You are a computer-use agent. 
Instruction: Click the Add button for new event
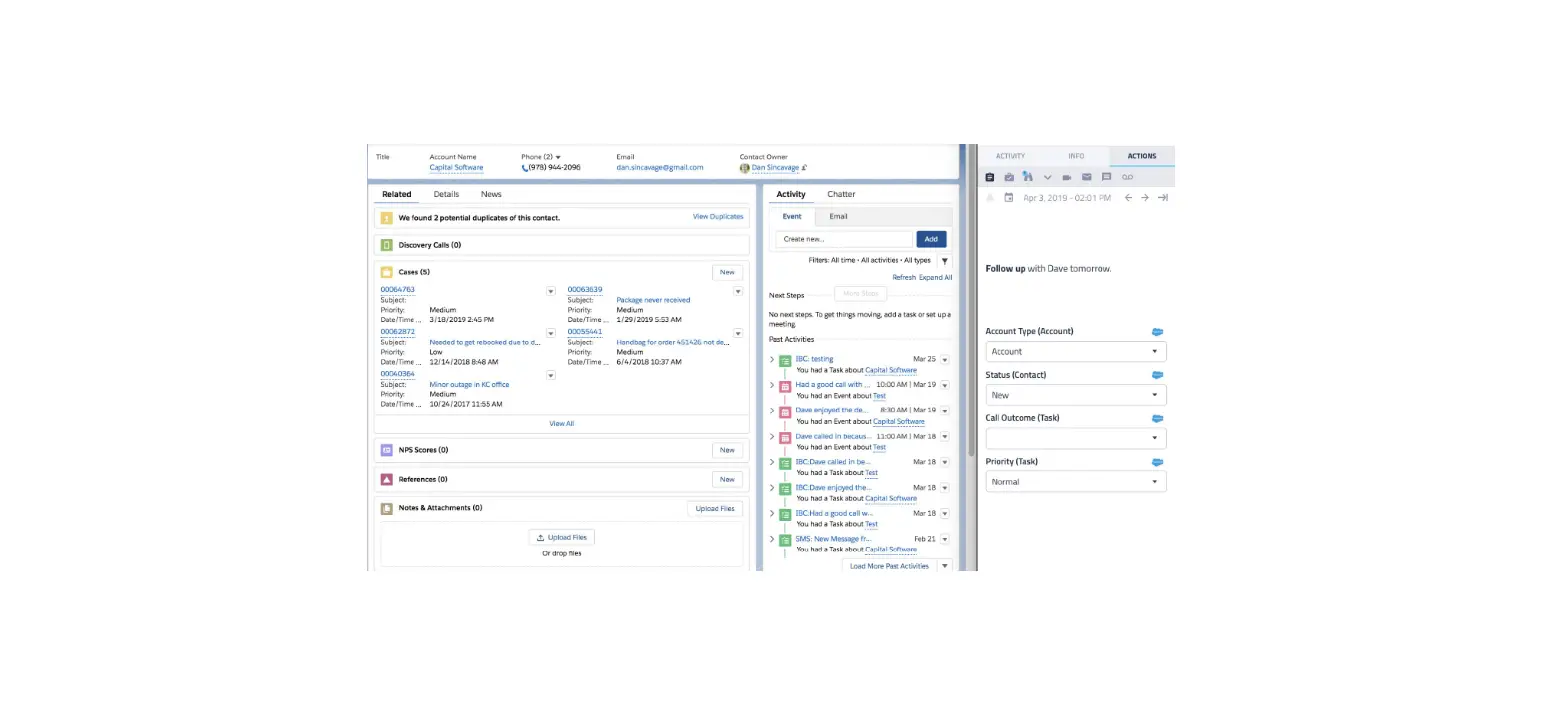(x=931, y=239)
